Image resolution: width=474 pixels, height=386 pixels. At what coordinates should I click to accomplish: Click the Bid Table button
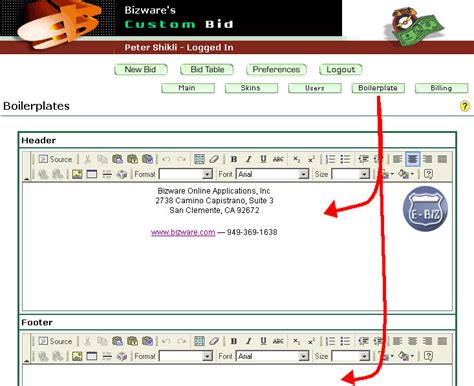[x=207, y=69]
